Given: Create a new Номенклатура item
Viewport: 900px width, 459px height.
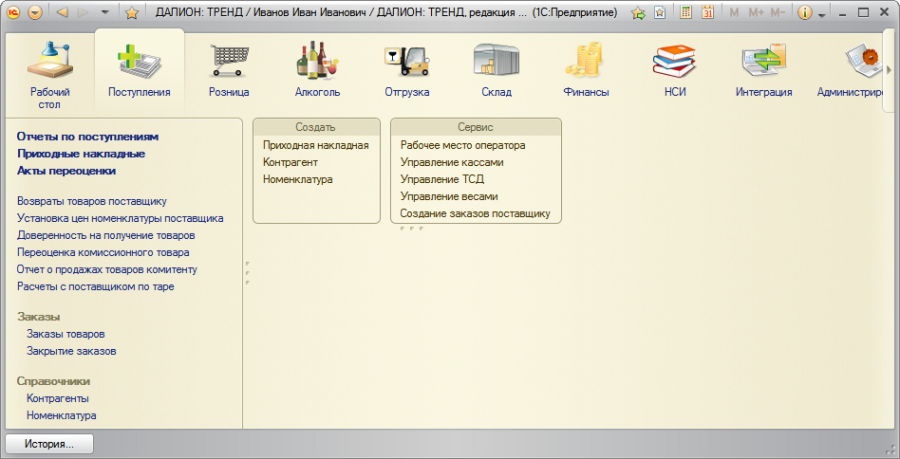Looking at the screenshot, I should click(x=298, y=179).
